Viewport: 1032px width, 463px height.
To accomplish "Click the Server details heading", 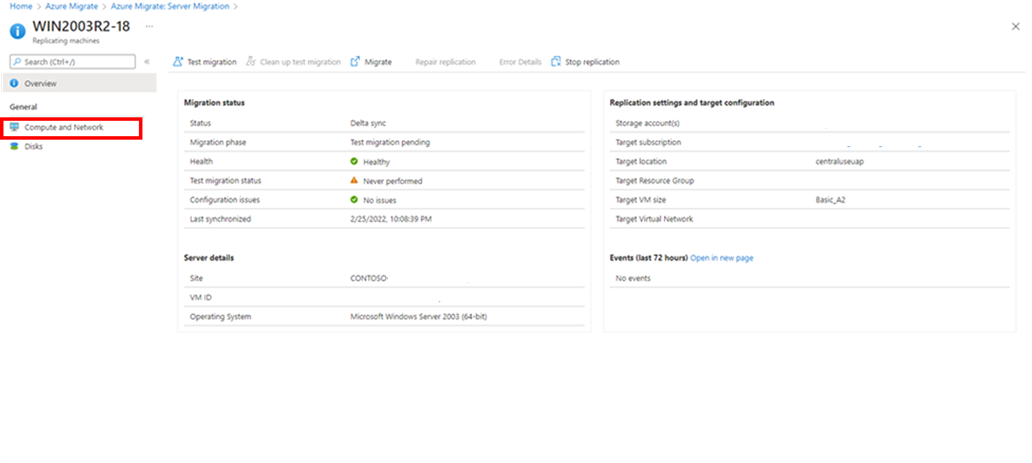I will click(x=209, y=258).
